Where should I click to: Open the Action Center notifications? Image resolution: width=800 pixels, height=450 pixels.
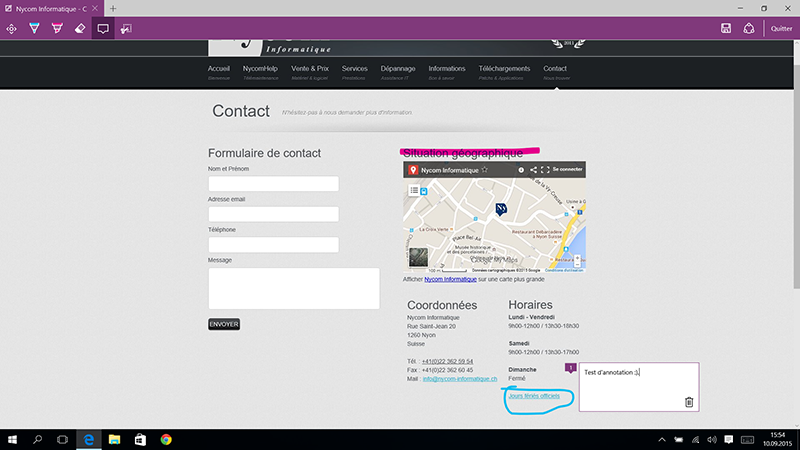[x=729, y=439]
